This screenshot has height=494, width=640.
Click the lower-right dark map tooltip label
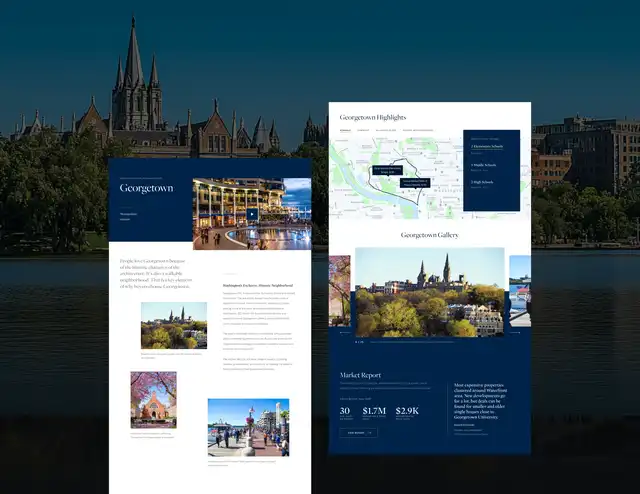pos(415,182)
